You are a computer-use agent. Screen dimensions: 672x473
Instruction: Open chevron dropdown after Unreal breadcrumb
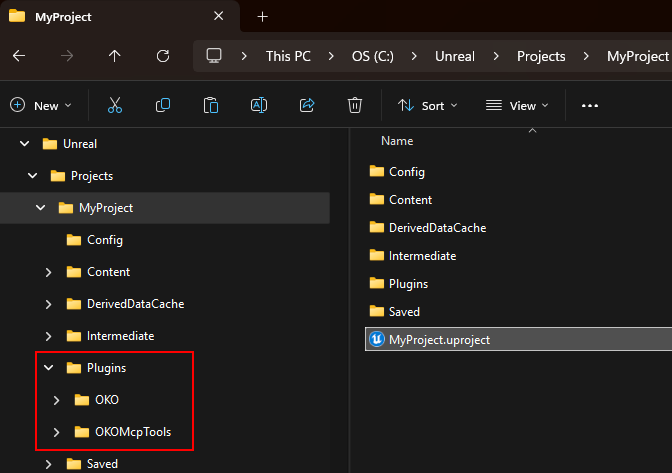(x=496, y=56)
